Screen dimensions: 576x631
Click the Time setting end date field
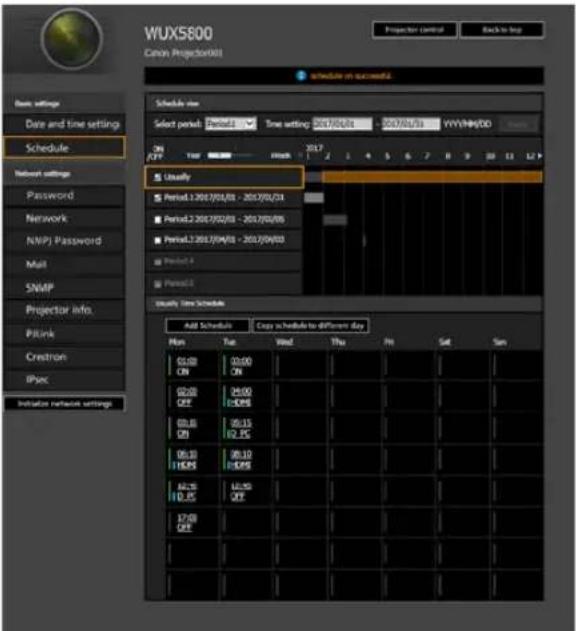coord(411,124)
